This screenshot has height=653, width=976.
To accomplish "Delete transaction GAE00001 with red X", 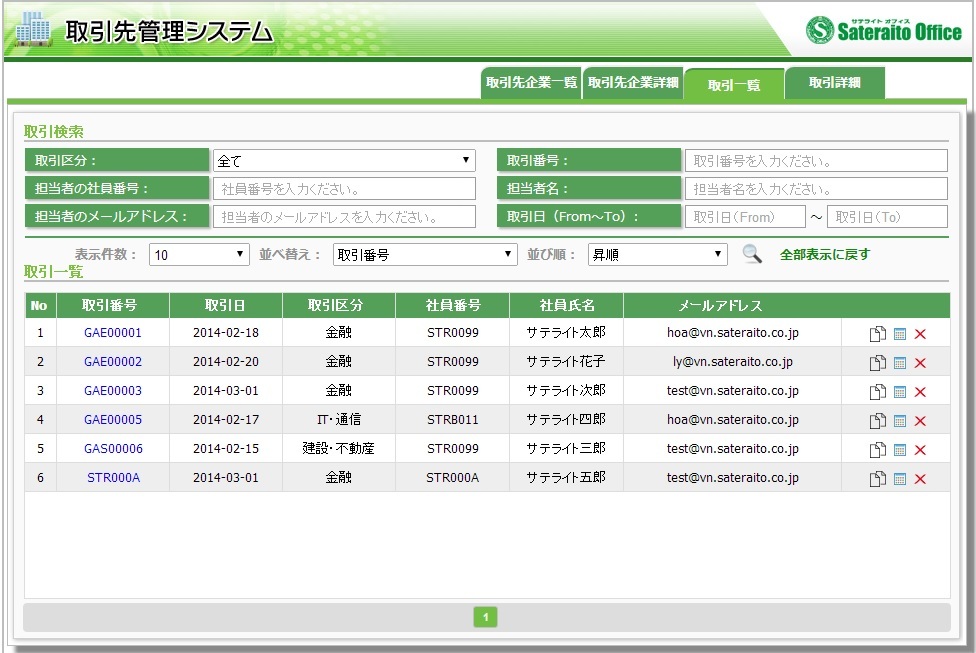I will [x=920, y=334].
